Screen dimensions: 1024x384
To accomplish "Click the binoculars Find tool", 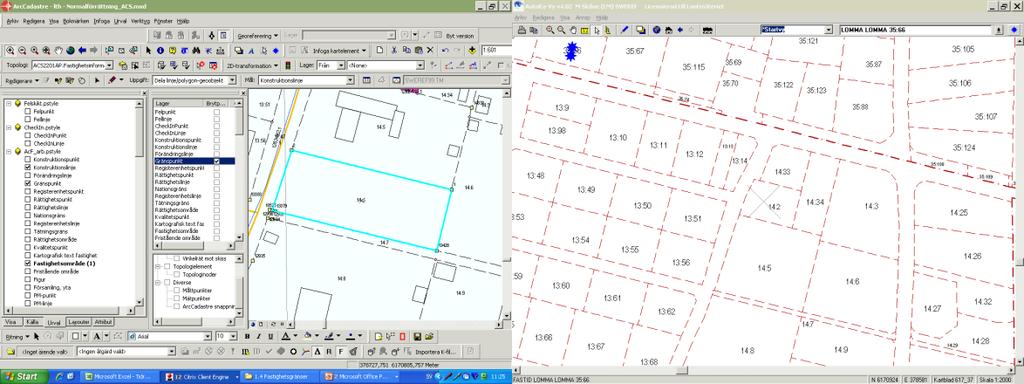I will tap(196, 50).
